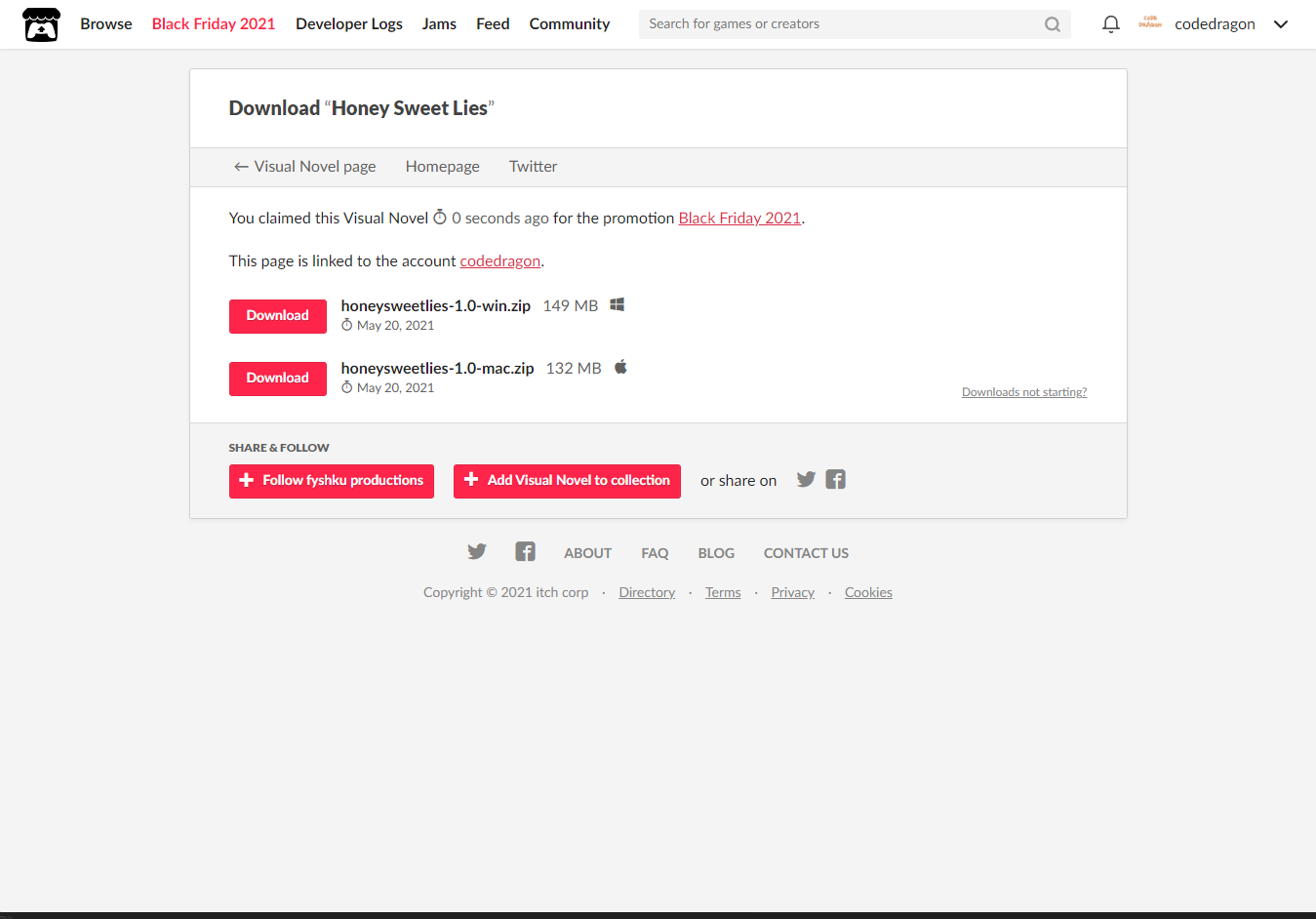1316x919 pixels.
Task: Open the itch.io logo home link
Action: pyautogui.click(x=41, y=24)
